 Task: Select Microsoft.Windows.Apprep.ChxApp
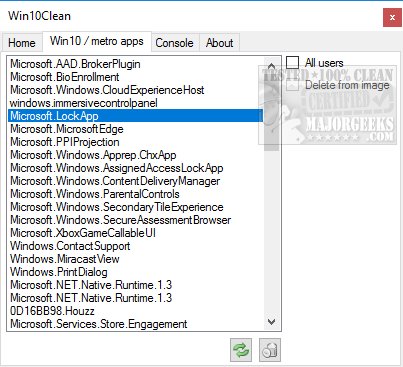pyautogui.click(x=135, y=155)
